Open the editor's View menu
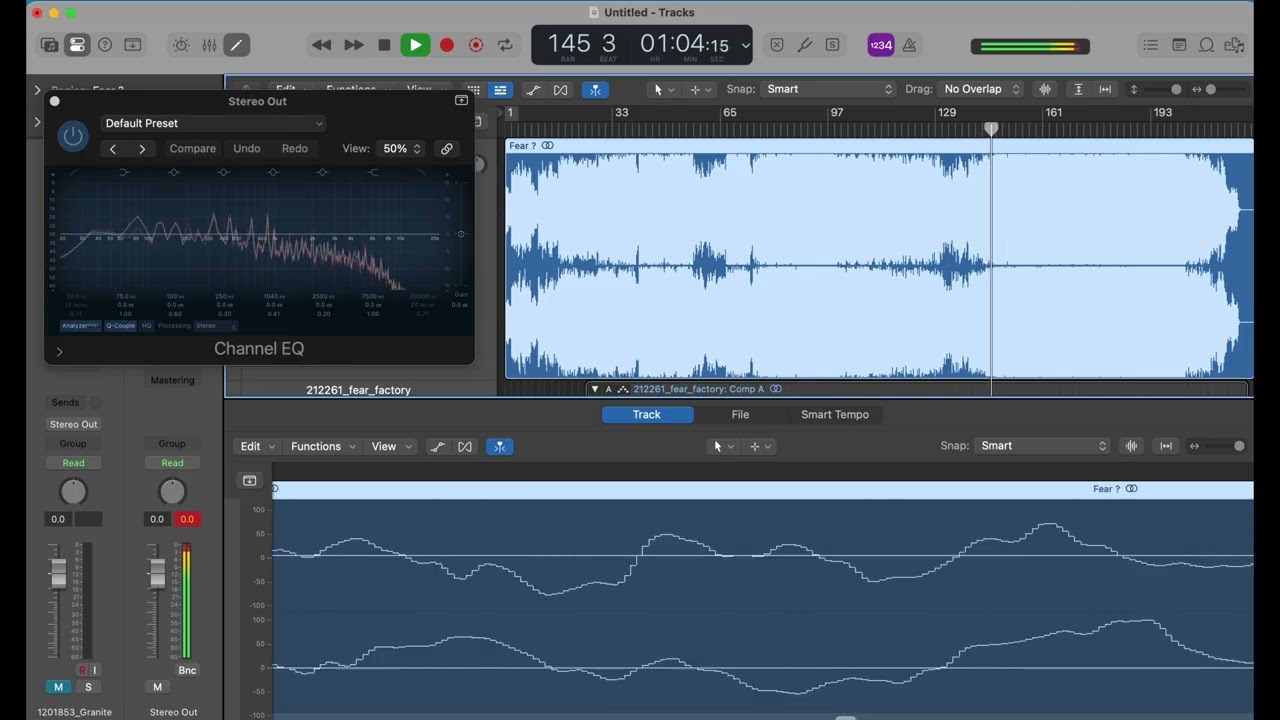The height and width of the screenshot is (720, 1280). click(391, 446)
